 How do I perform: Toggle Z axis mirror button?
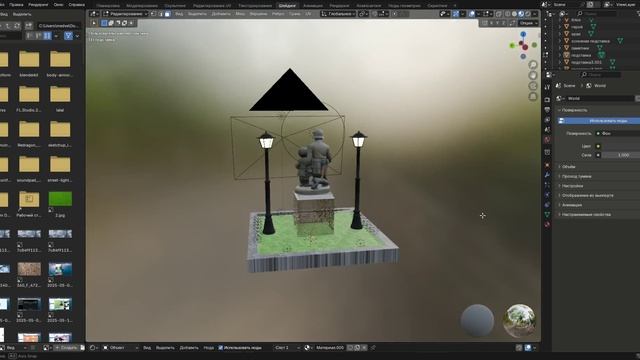pyautogui.click(x=503, y=23)
